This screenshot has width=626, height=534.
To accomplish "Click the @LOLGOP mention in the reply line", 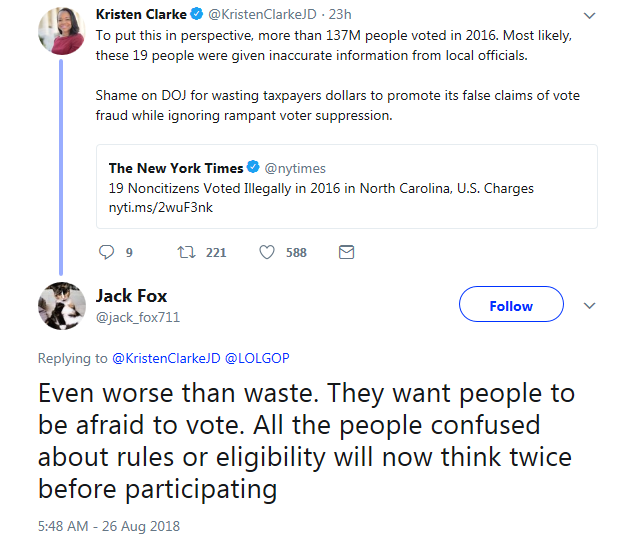I will click(x=257, y=357).
